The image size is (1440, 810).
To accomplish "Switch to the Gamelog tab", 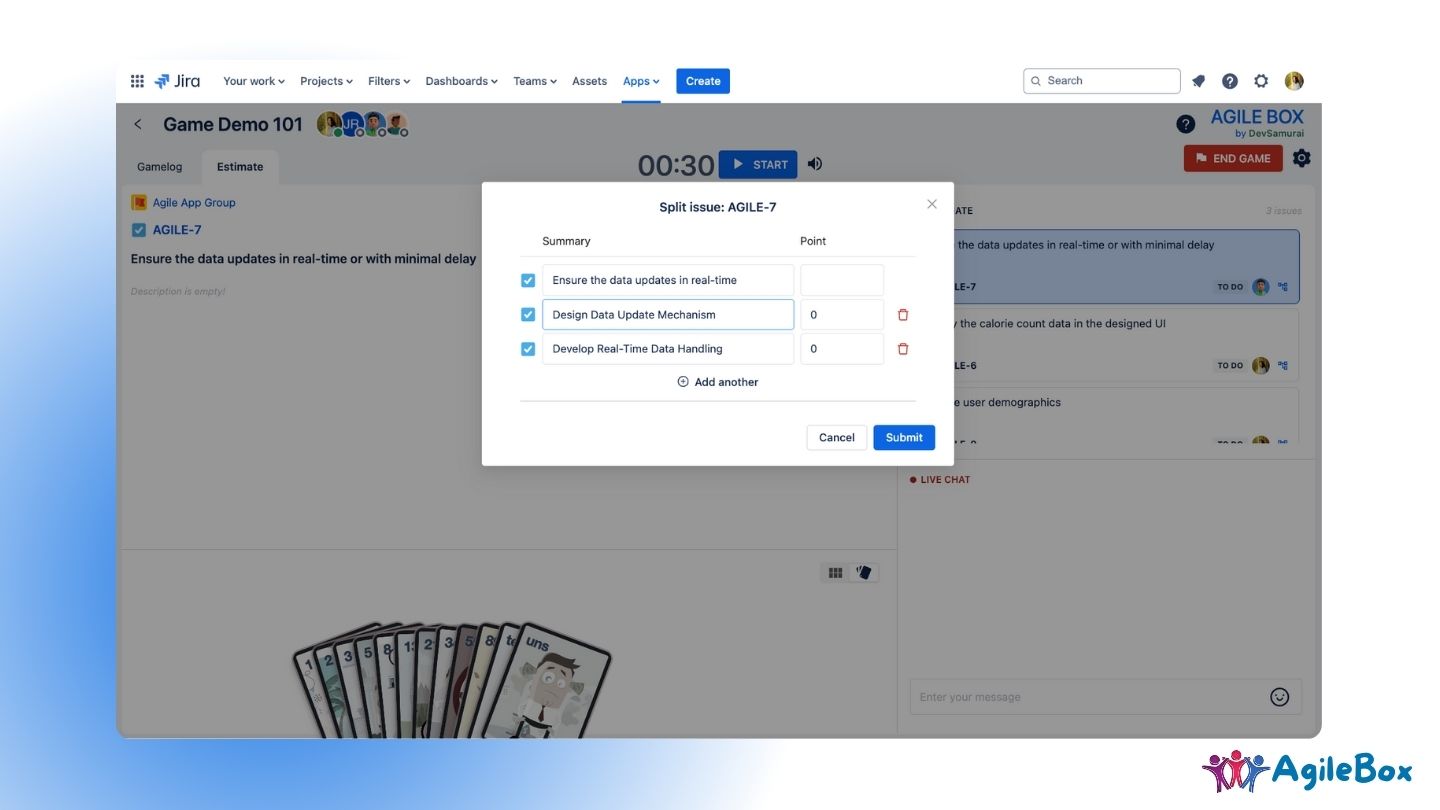I will (158, 166).
